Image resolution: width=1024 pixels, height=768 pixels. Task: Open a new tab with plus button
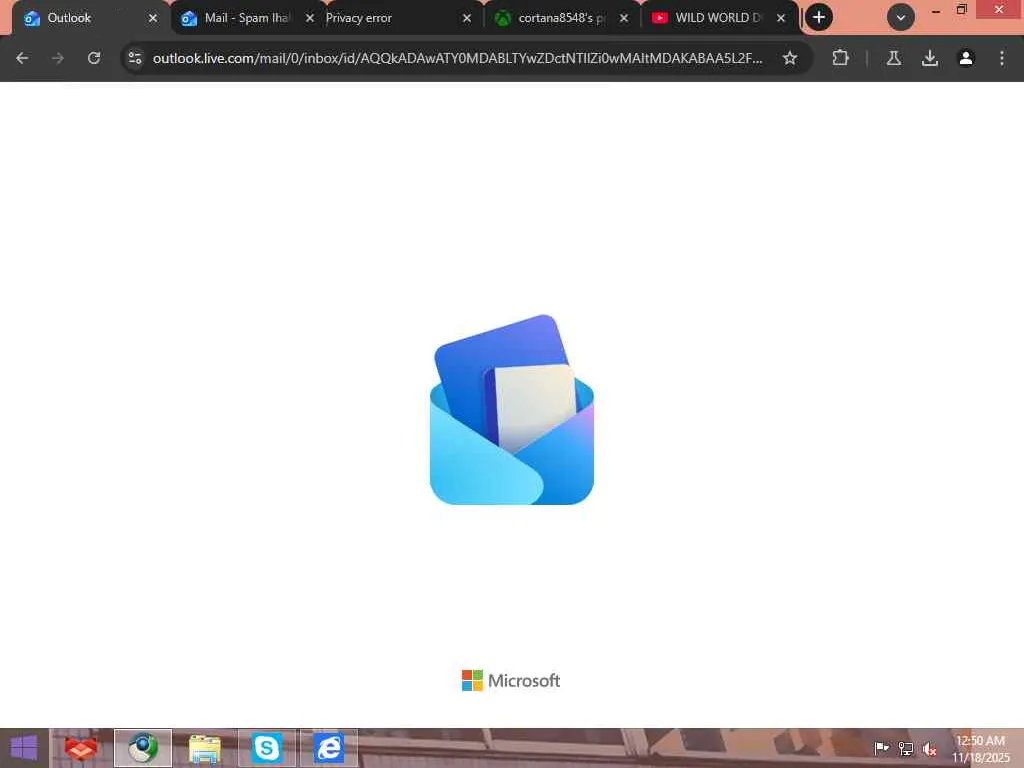819,18
